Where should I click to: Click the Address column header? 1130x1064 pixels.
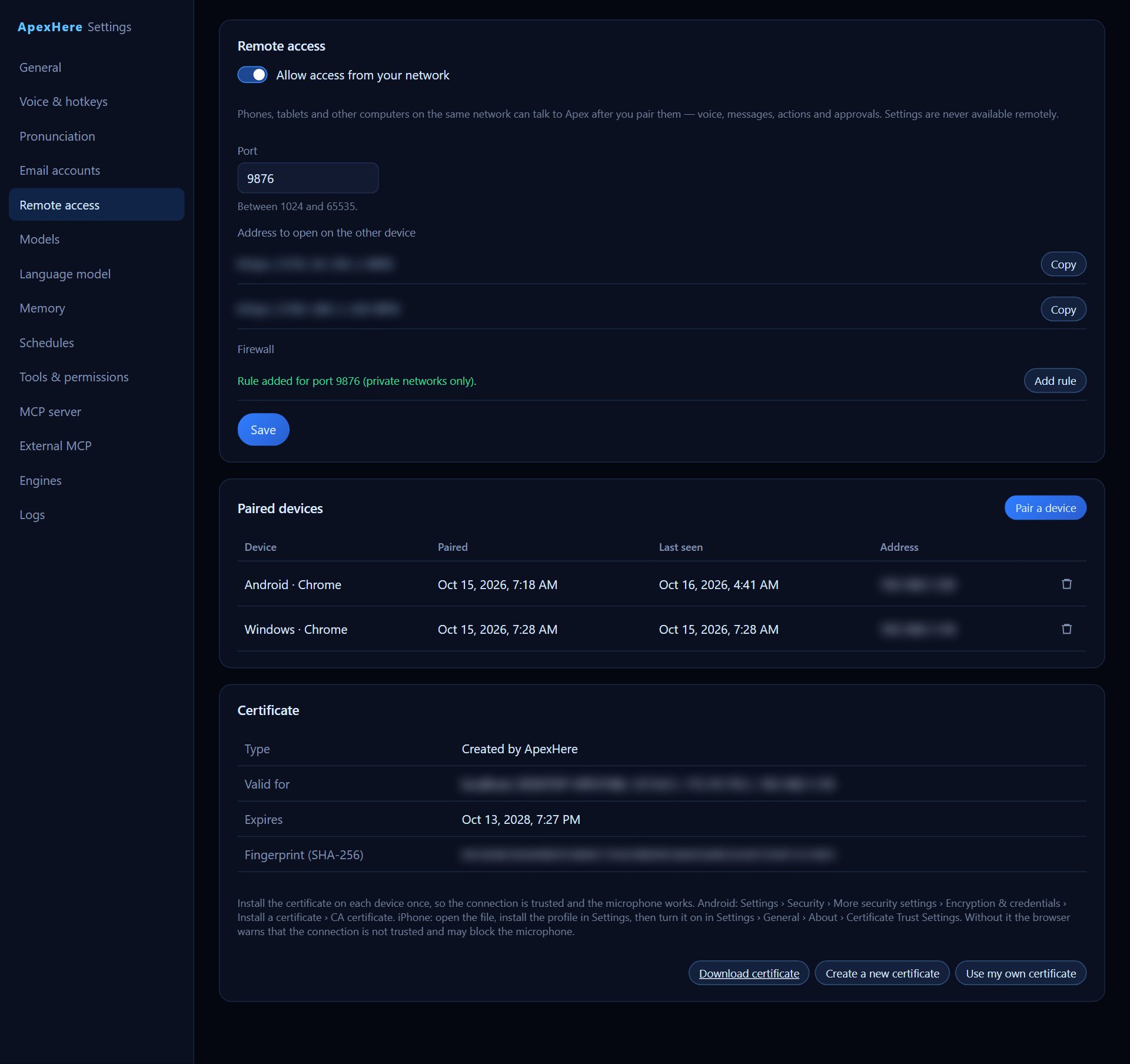click(x=899, y=547)
